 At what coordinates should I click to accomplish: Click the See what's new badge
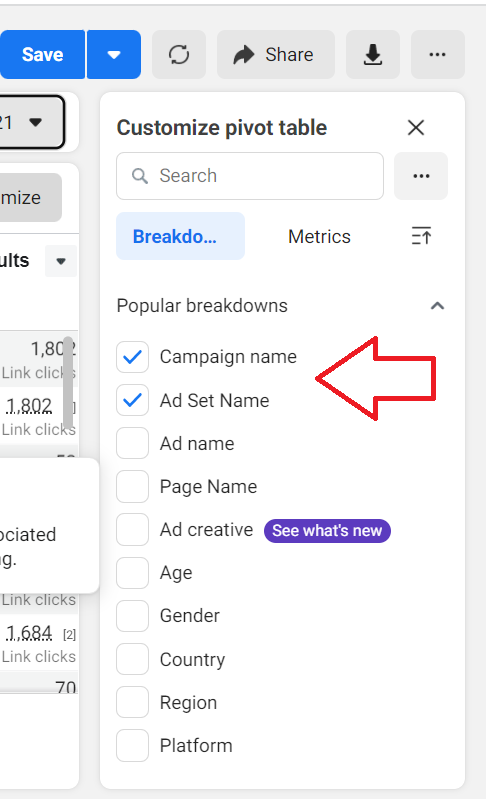click(327, 530)
